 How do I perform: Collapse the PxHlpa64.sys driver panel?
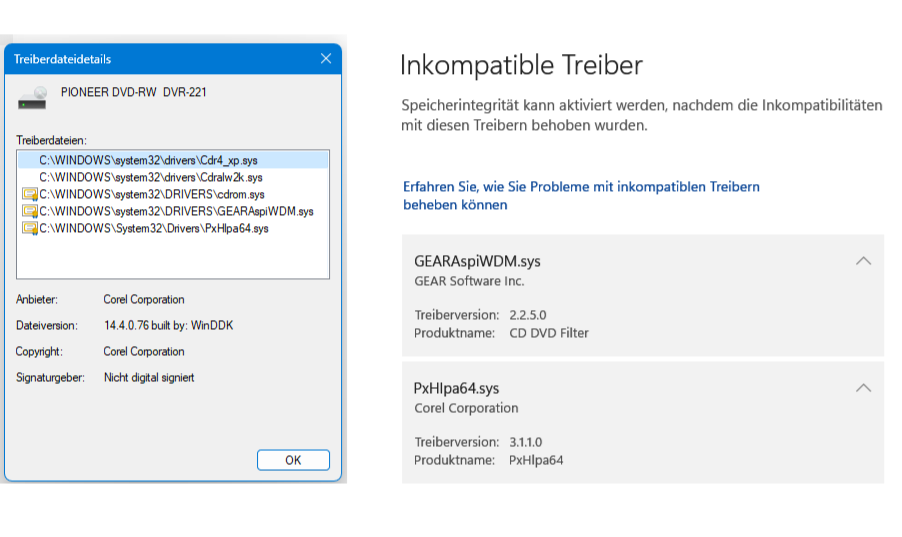click(x=863, y=388)
